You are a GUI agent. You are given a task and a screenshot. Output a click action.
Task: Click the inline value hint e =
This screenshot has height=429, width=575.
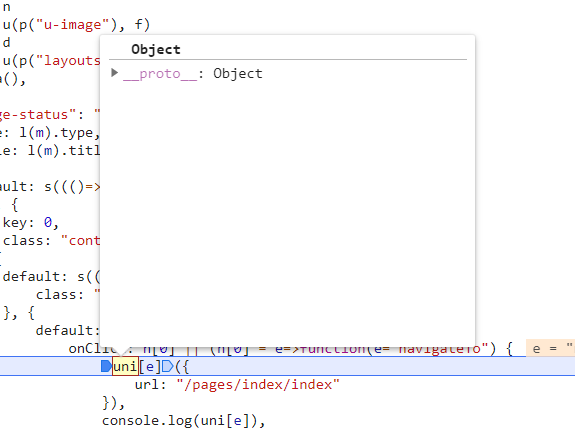click(550, 348)
